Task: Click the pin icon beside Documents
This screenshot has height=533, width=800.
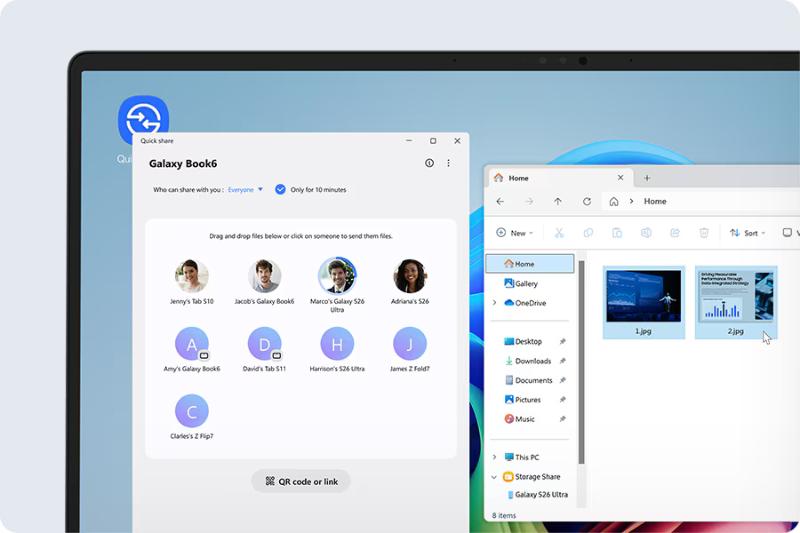Action: 562,380
